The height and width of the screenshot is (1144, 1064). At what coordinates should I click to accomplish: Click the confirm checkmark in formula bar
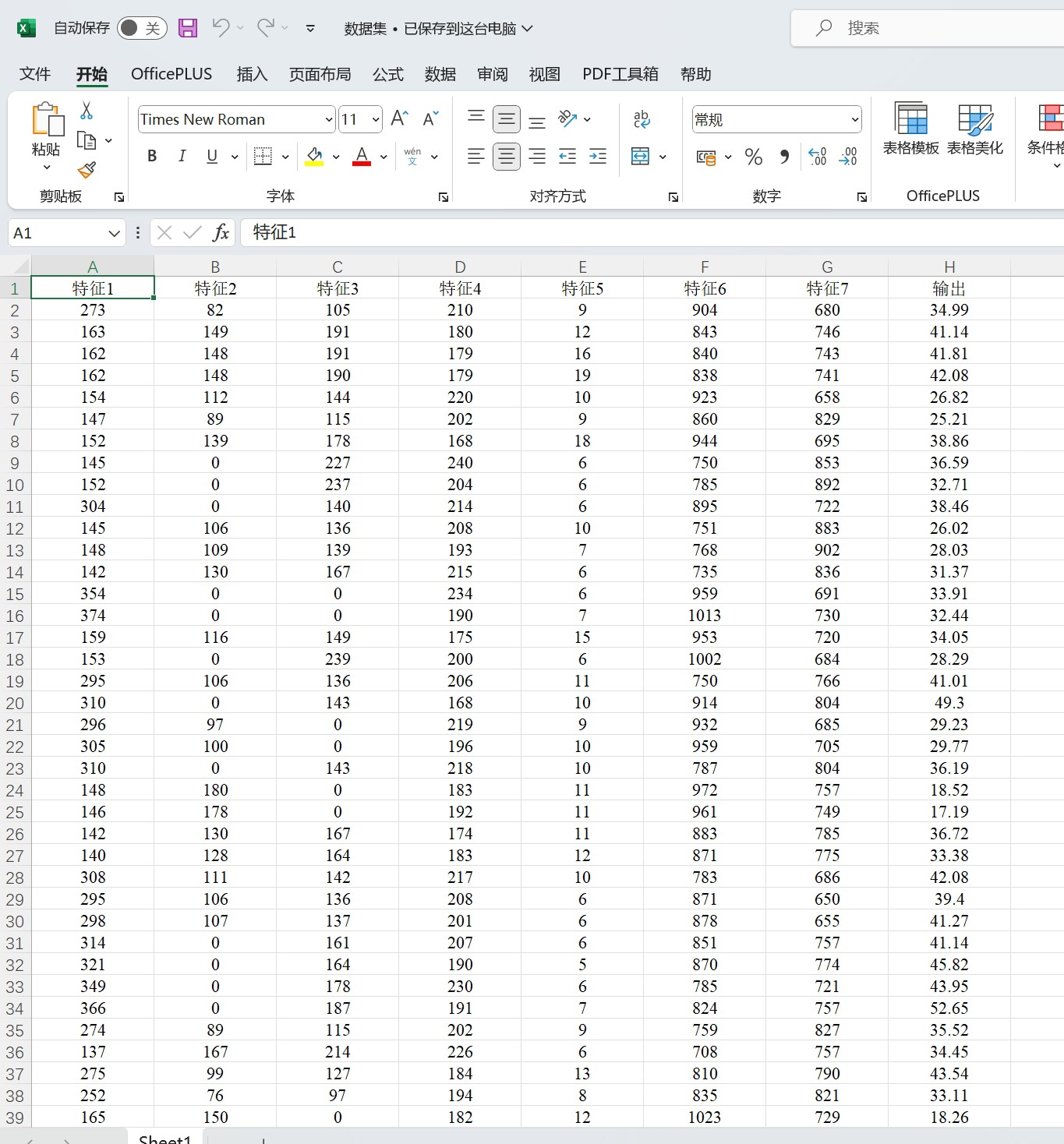pos(193,232)
